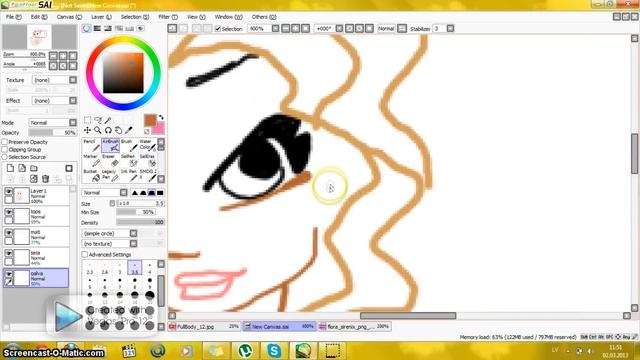Create a new layer folder
640x360 pixels.
click(34, 168)
